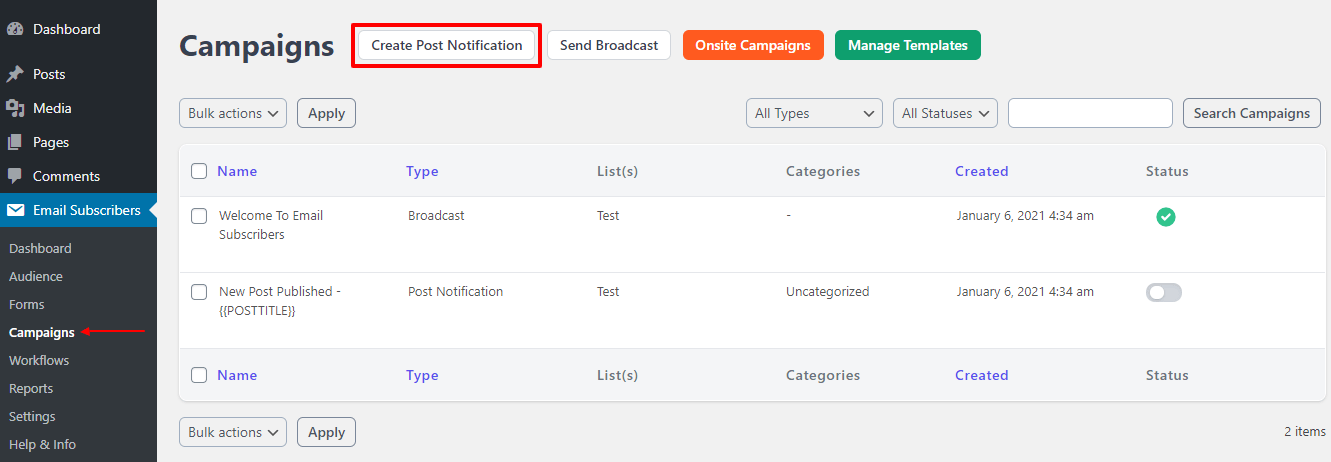Click the Comments speech bubble icon
The image size is (1331, 462).
[15, 176]
